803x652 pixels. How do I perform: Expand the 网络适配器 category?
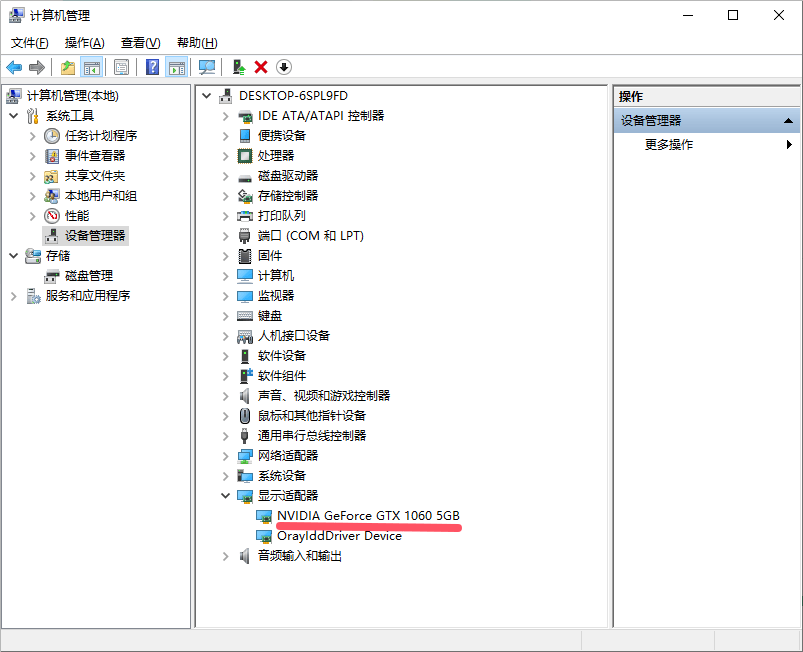point(224,455)
